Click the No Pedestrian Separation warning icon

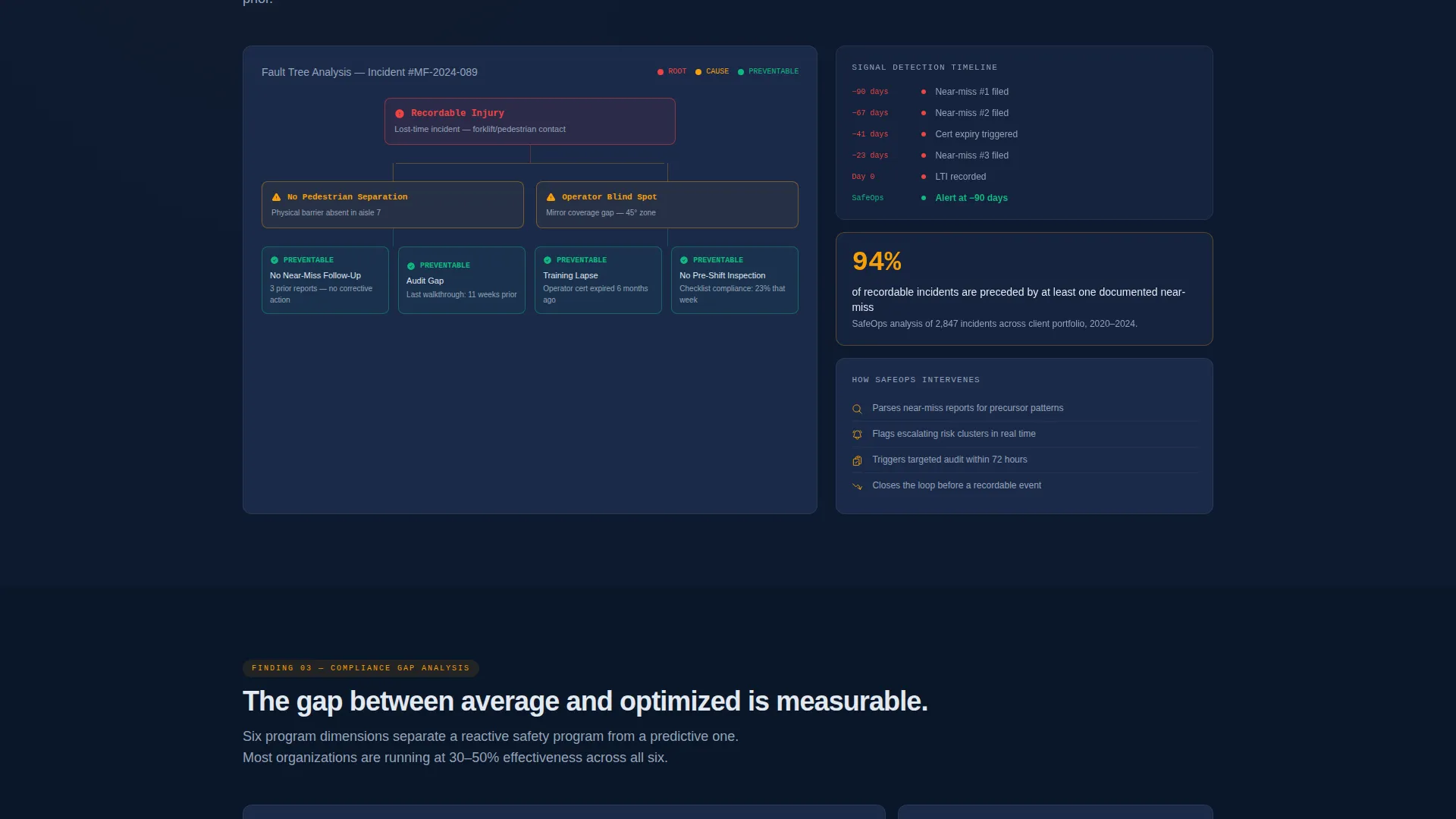pos(276,197)
